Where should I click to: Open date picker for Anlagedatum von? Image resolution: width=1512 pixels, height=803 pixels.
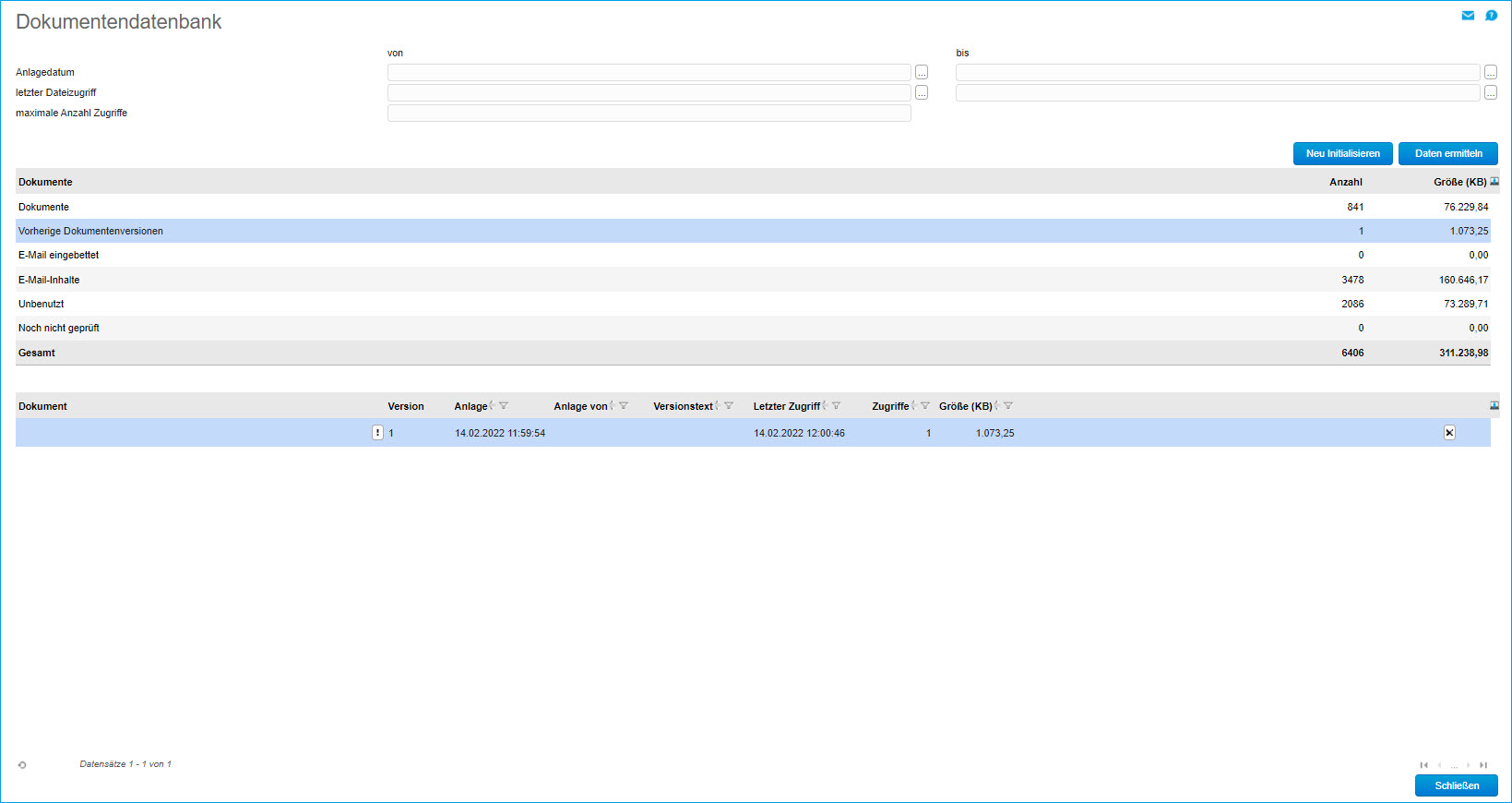[922, 73]
